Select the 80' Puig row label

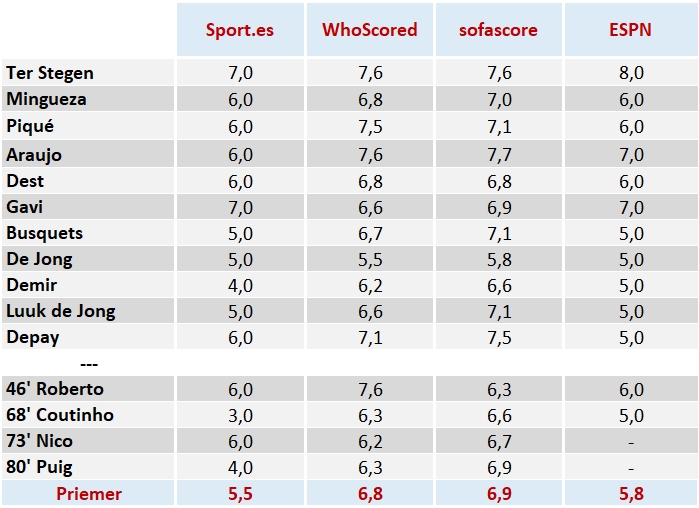(x=39, y=467)
